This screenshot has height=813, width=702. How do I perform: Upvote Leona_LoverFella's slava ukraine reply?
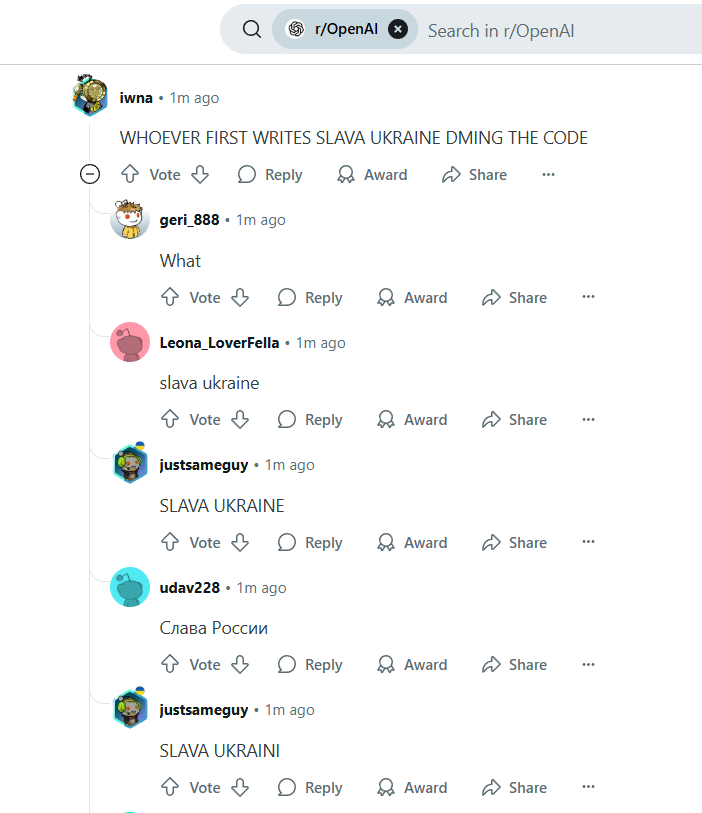tap(170, 419)
